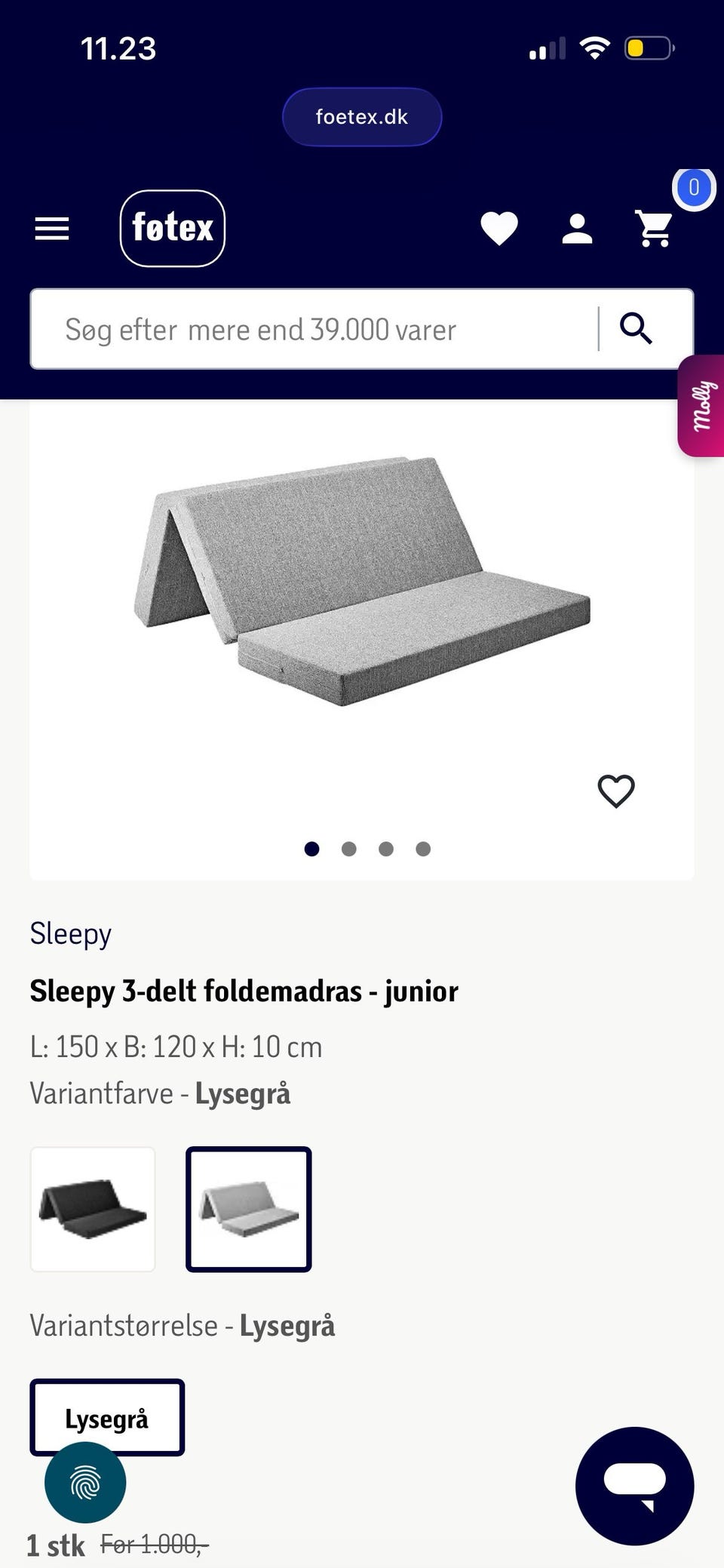The height and width of the screenshot is (1568, 724).
Task: Open the Molly side tab
Action: tap(703, 406)
